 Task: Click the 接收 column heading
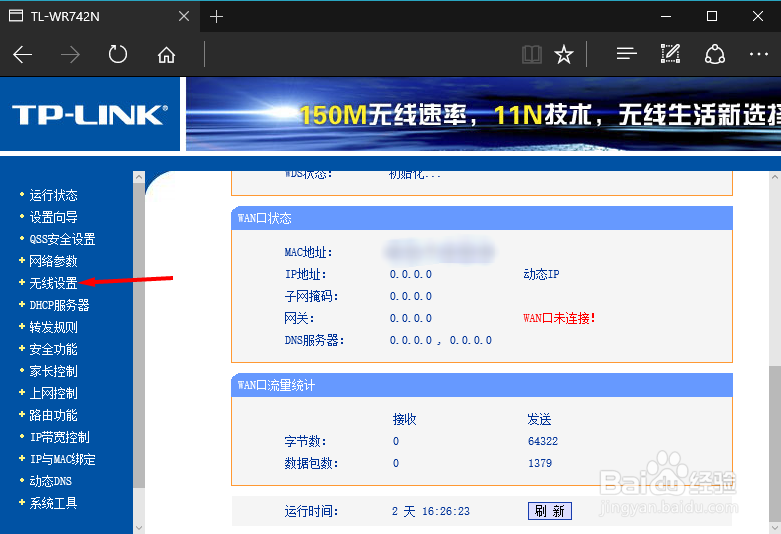point(404,419)
